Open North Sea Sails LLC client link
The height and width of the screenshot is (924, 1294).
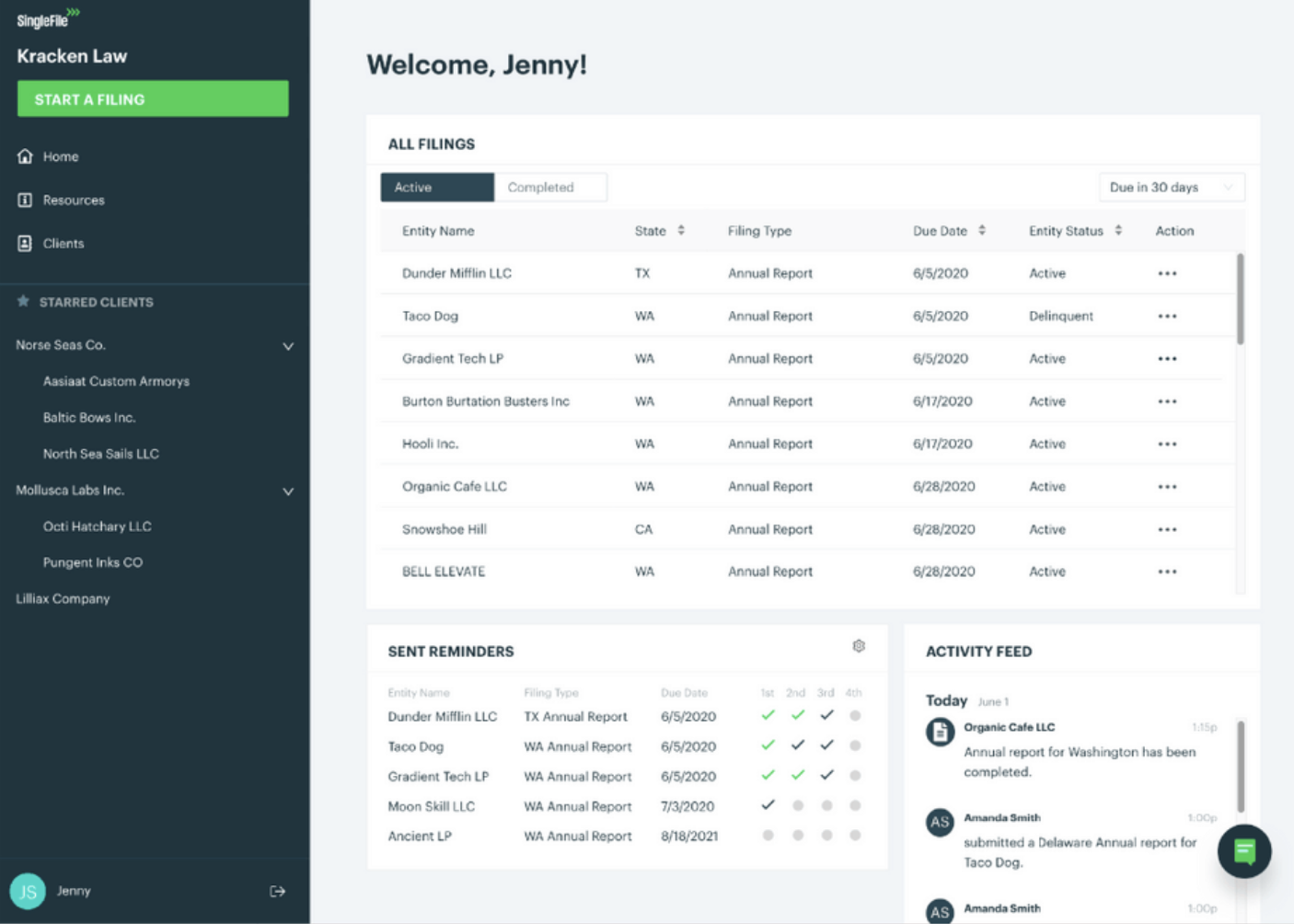(101, 454)
